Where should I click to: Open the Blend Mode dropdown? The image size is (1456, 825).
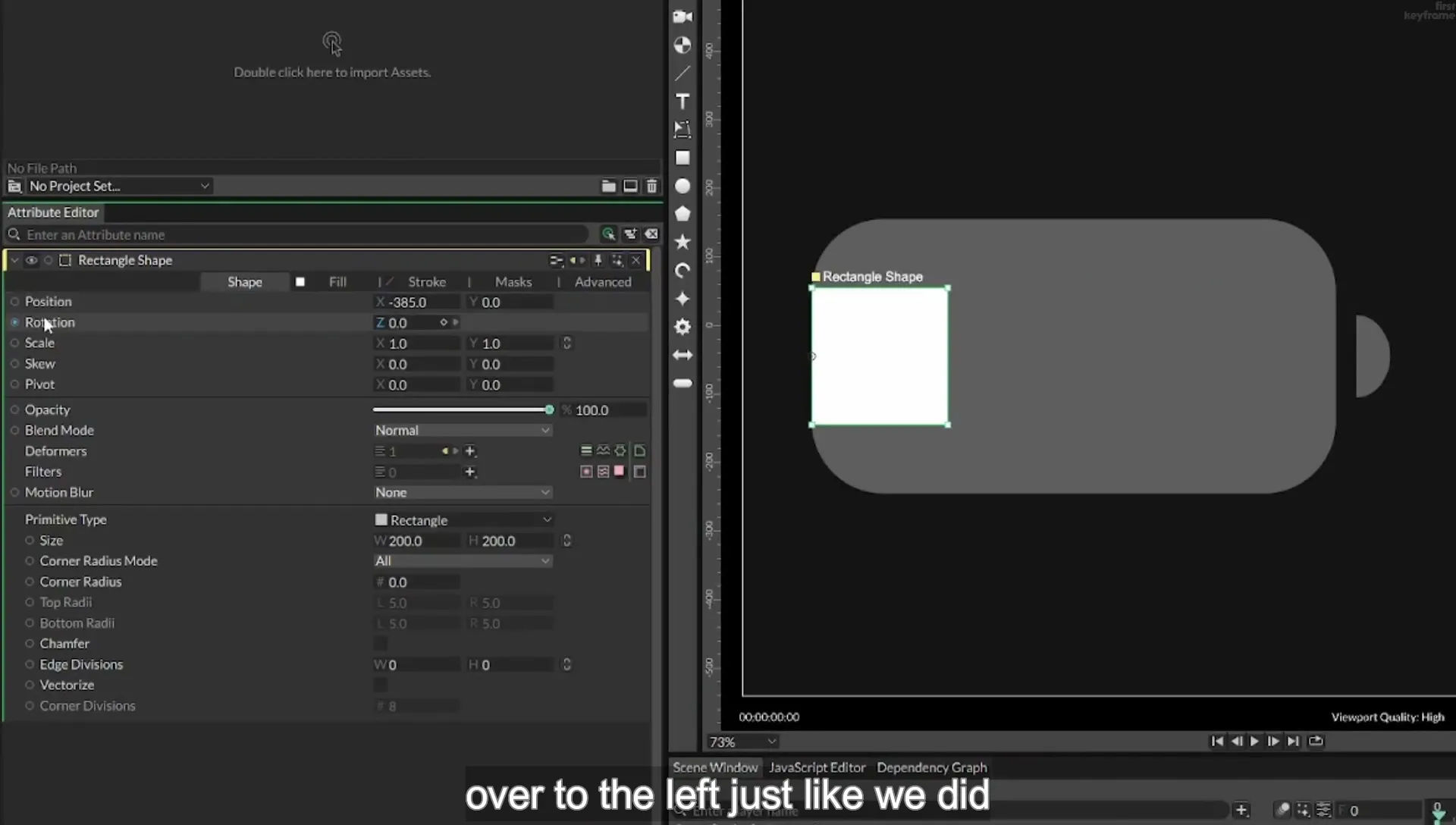[463, 430]
